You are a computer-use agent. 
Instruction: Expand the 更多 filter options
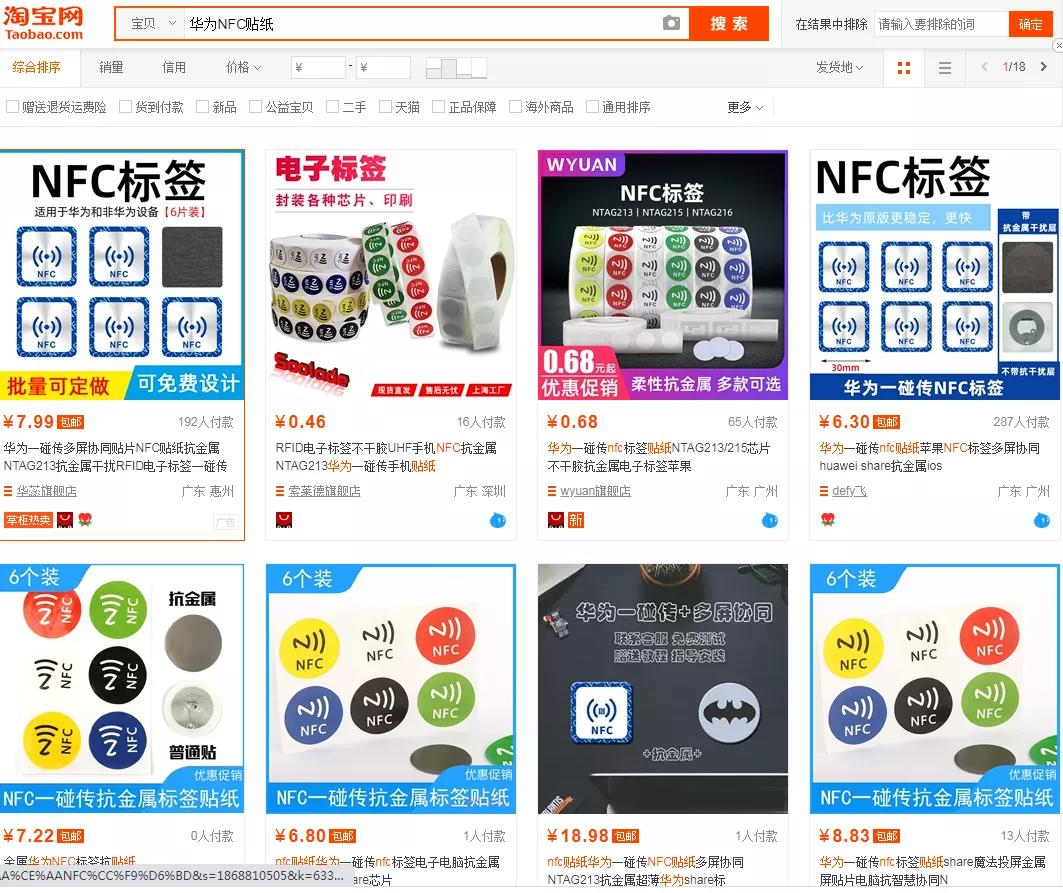click(738, 105)
